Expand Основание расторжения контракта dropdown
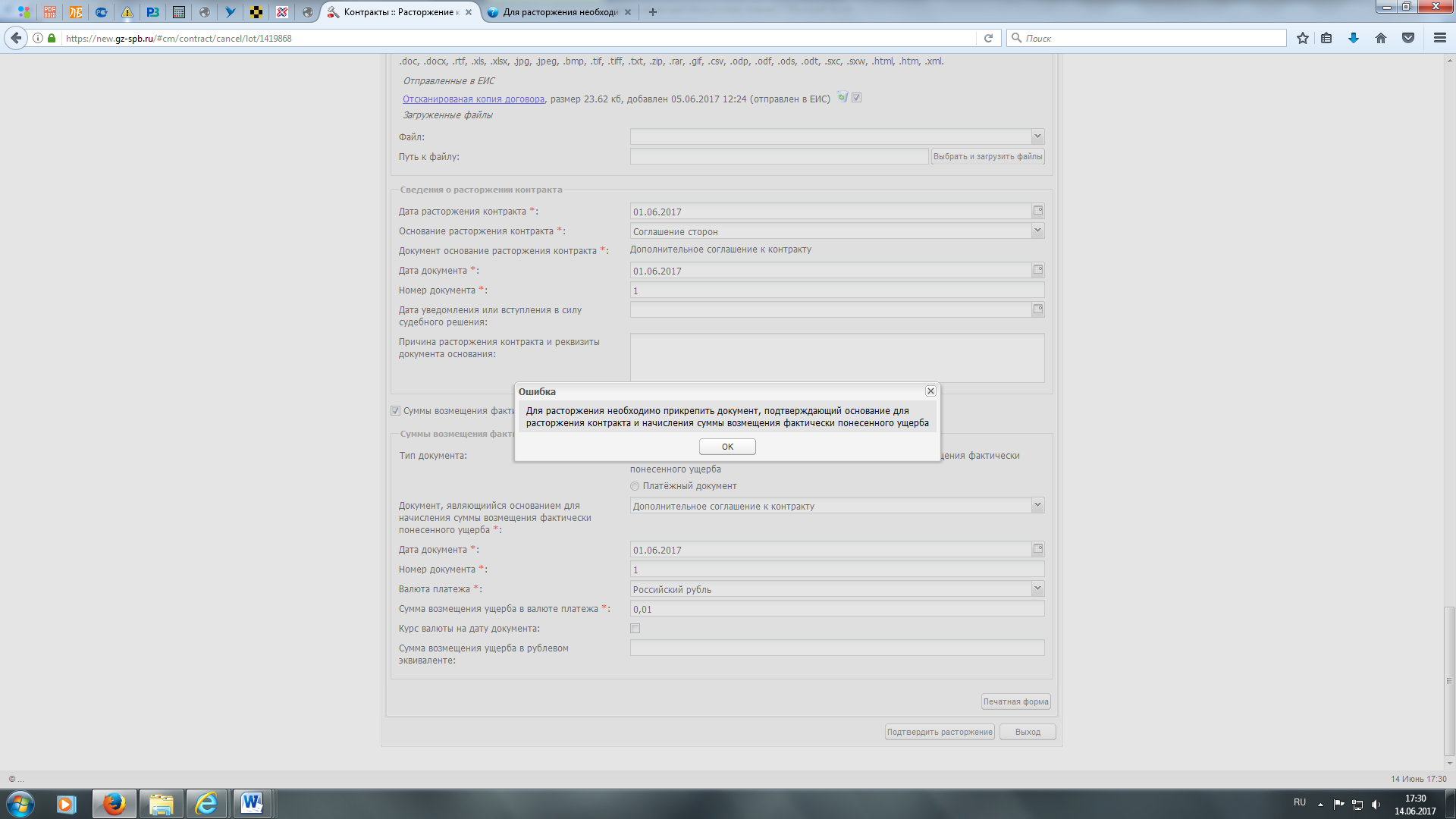1456x819 pixels. pyautogui.click(x=1037, y=231)
